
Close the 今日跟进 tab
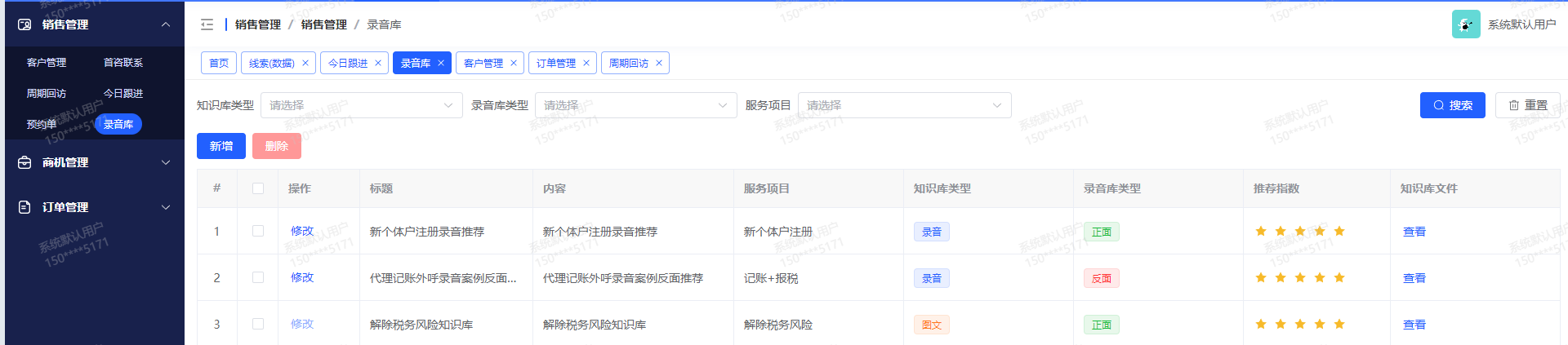(378, 63)
